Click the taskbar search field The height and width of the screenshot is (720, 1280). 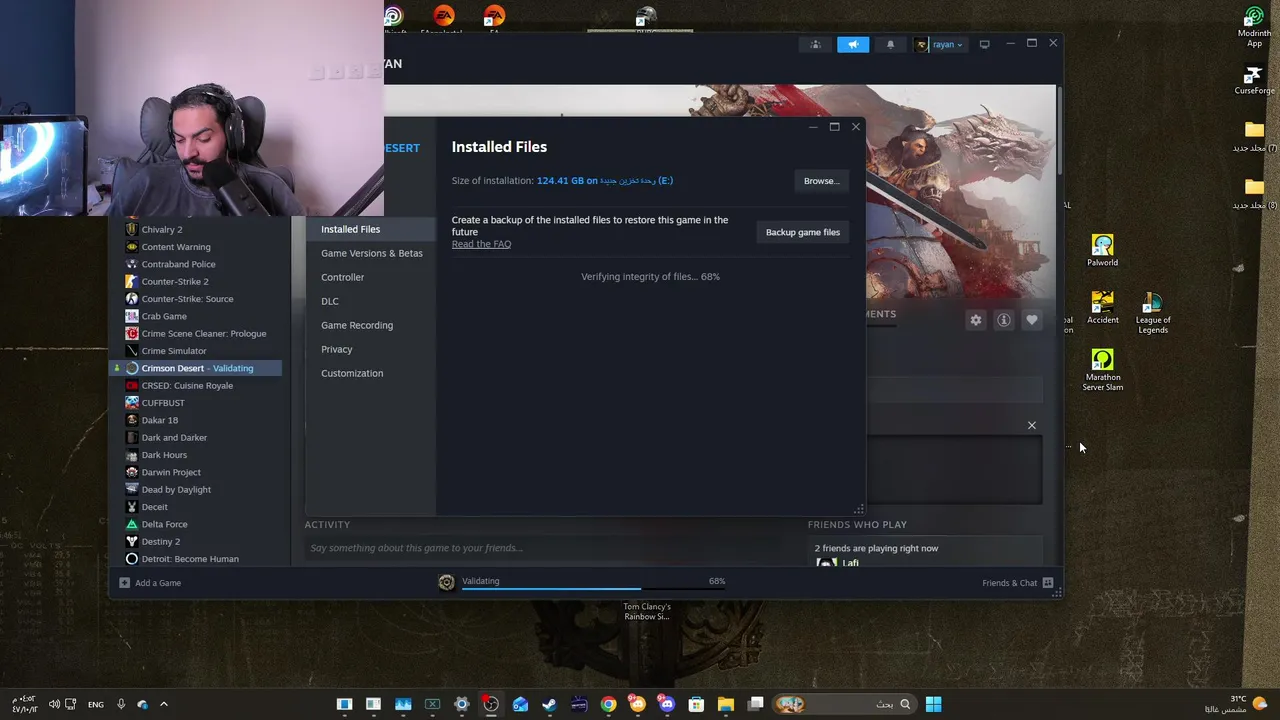click(x=845, y=704)
